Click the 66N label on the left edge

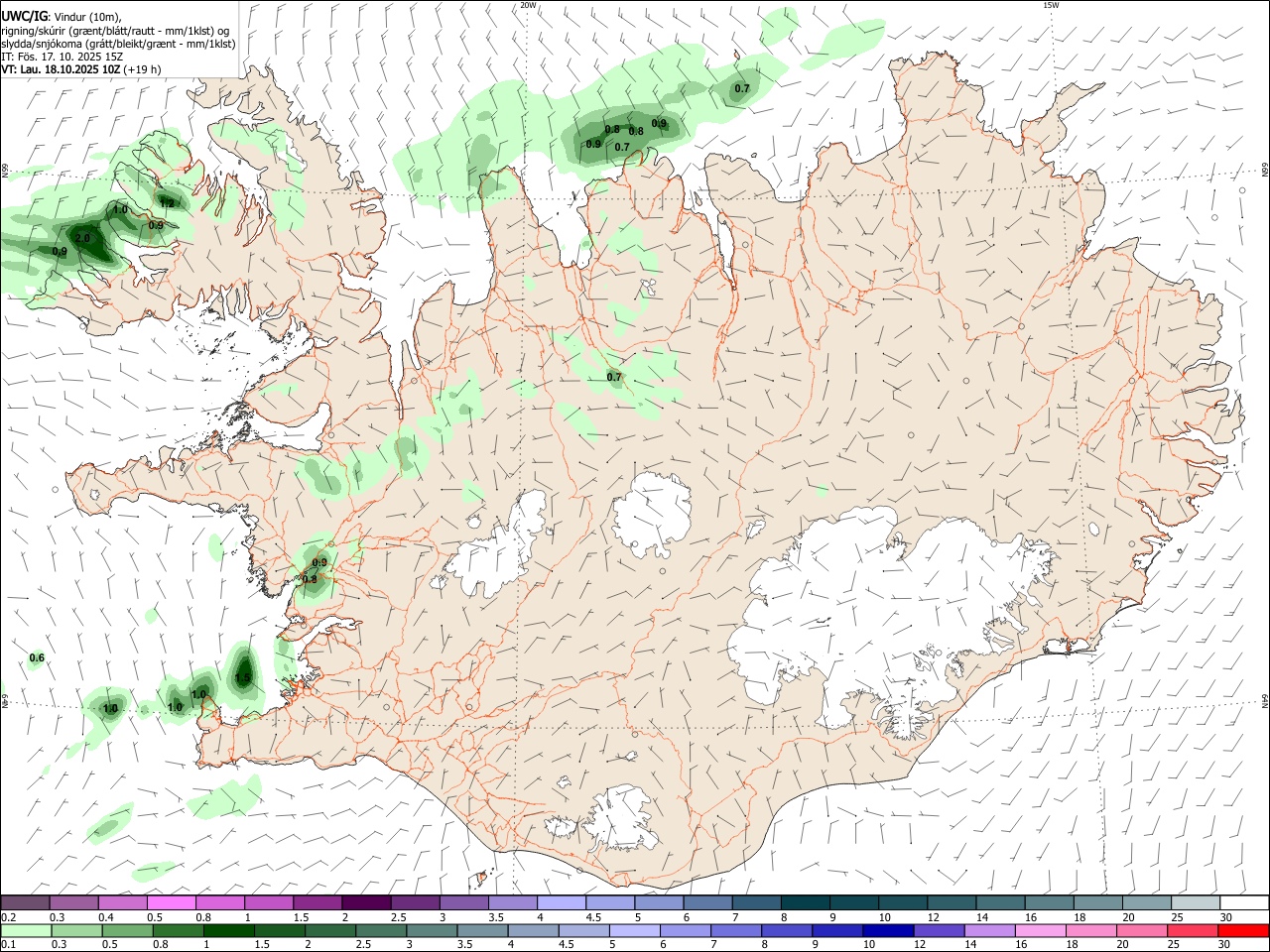point(5,171)
